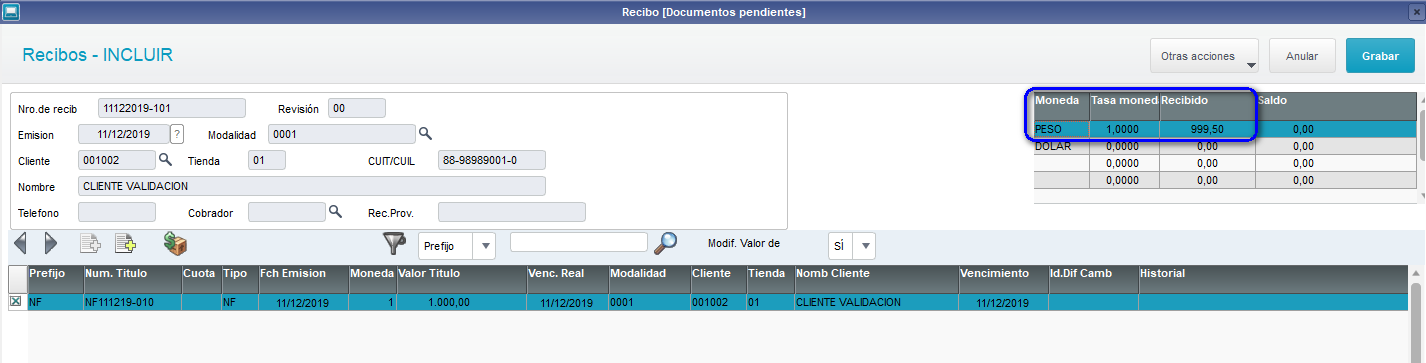Go to previous record with left arrow
Viewport: 1426px width, 363px height.
tap(20, 243)
